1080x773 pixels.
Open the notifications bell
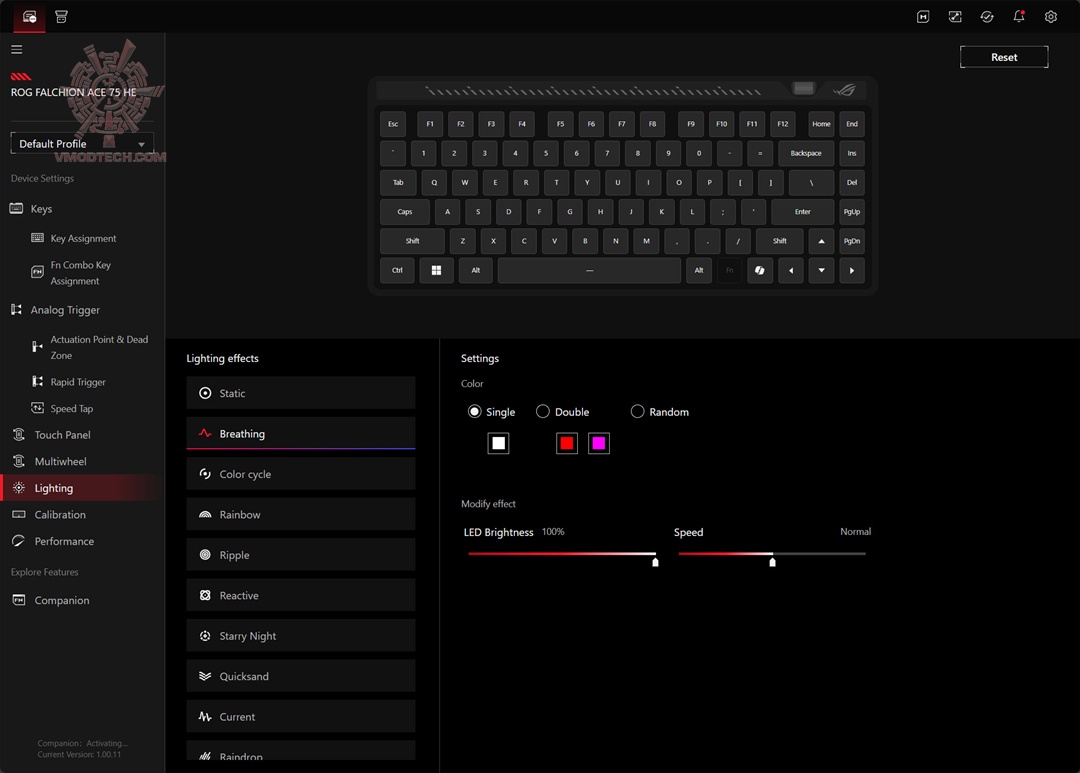(x=1019, y=17)
